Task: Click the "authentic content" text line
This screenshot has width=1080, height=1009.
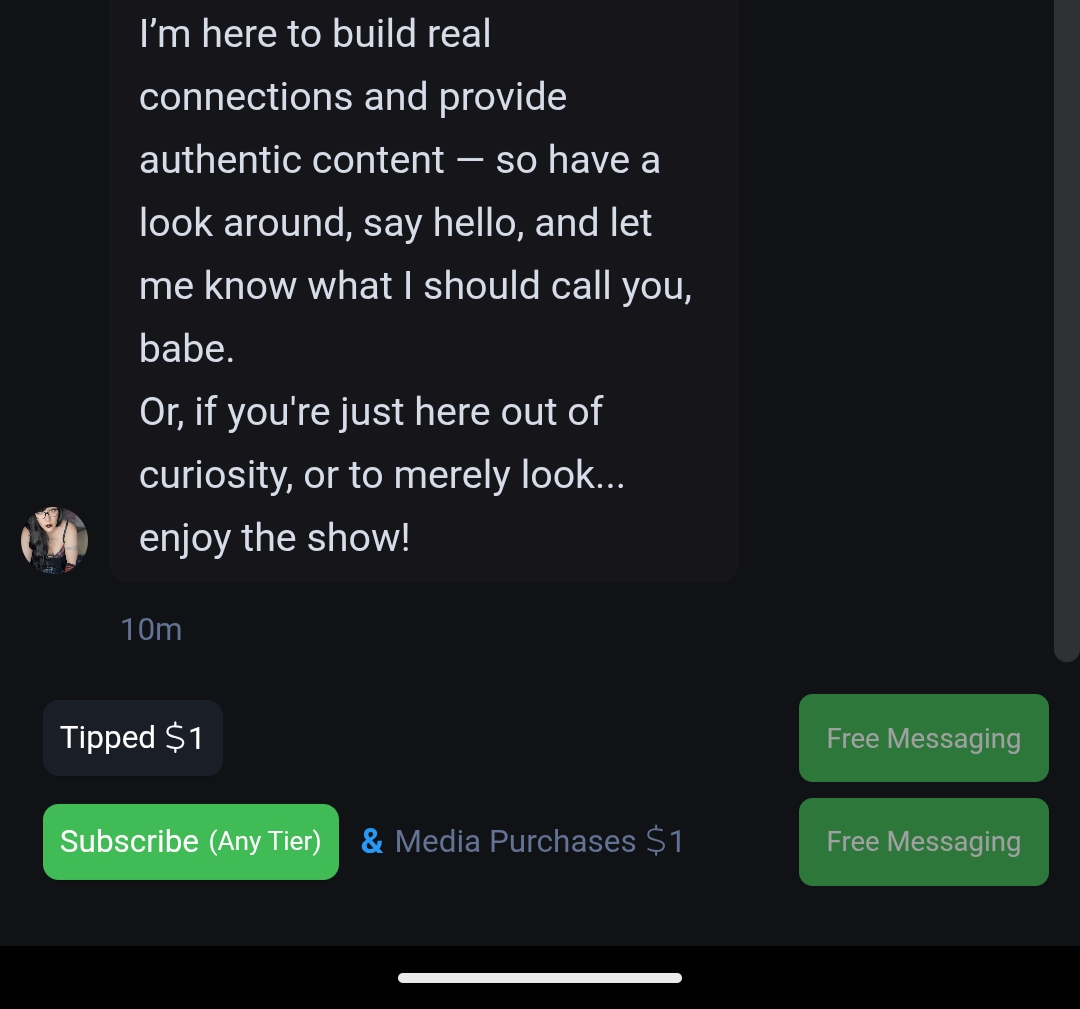Action: [399, 160]
